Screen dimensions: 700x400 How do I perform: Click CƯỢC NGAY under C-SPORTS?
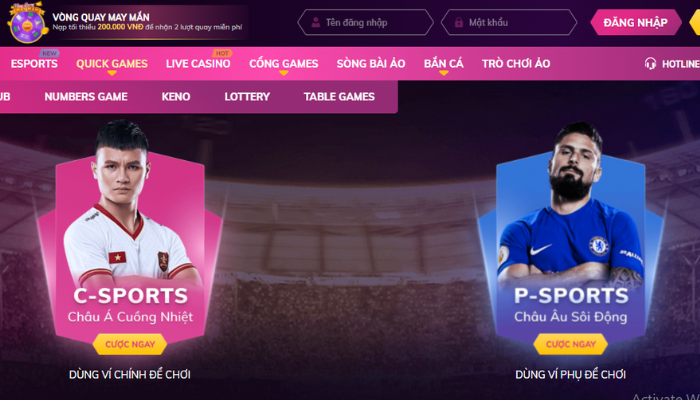tap(130, 344)
